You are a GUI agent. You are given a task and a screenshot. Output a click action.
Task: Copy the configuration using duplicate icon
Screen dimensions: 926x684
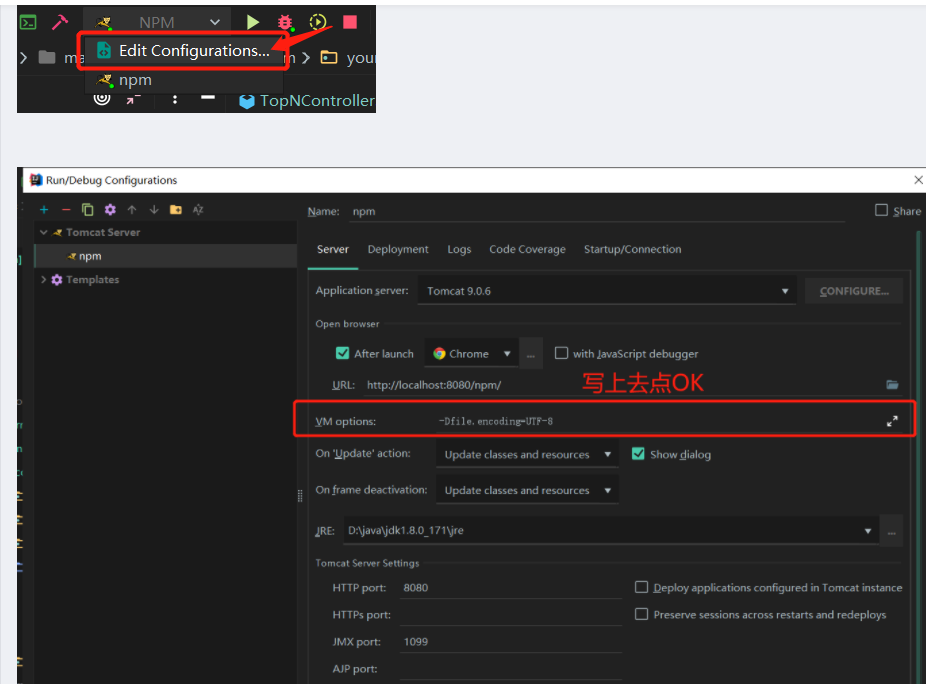88,210
